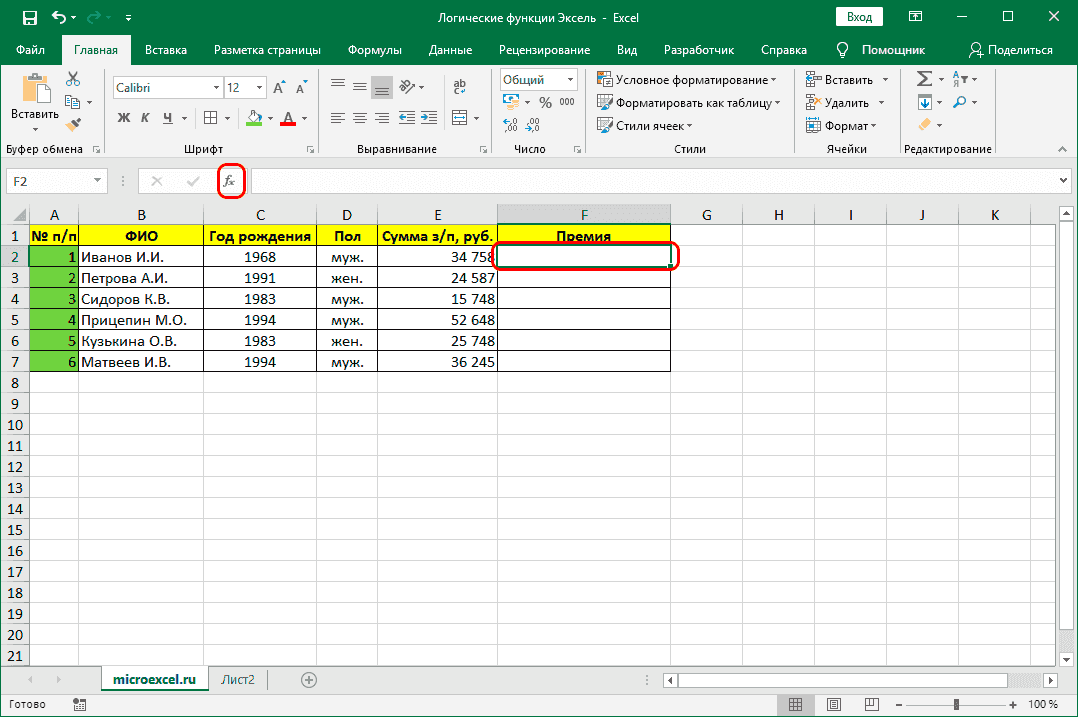
Task: Click the Поделиться share button
Action: tap(1011, 50)
